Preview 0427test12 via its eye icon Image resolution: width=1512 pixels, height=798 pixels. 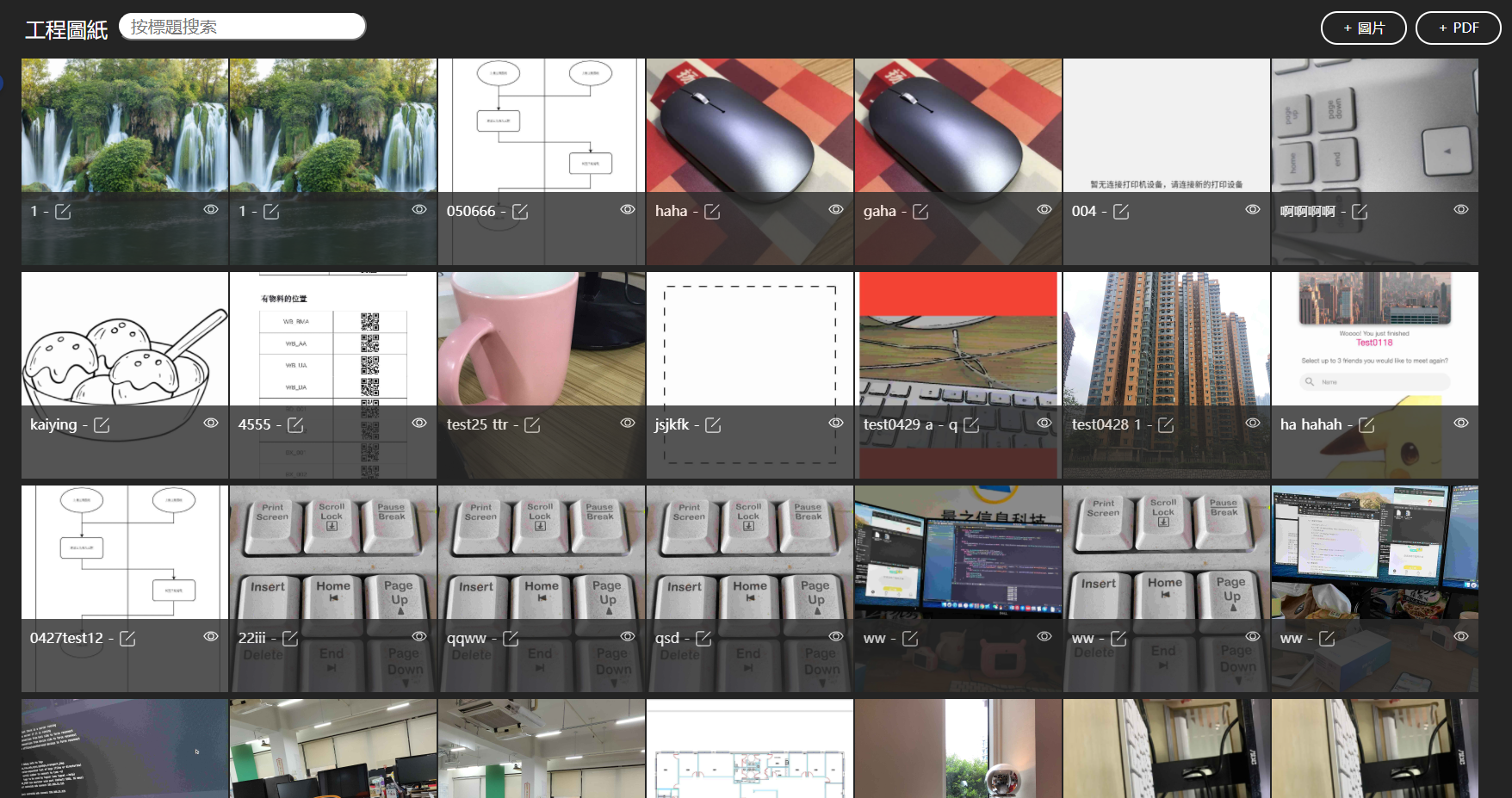tap(211, 636)
